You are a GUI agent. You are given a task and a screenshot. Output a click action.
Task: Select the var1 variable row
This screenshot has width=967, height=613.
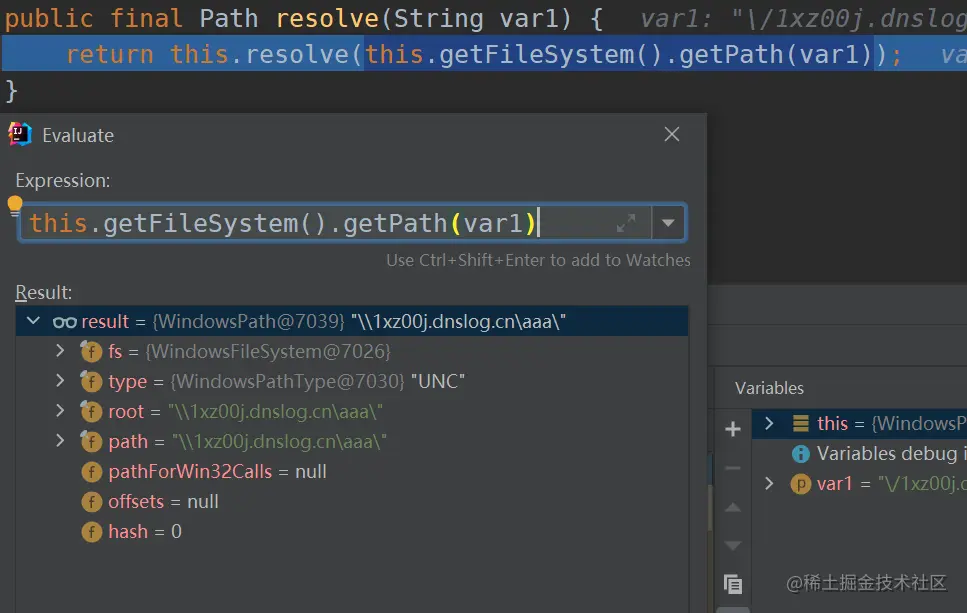click(x=859, y=483)
